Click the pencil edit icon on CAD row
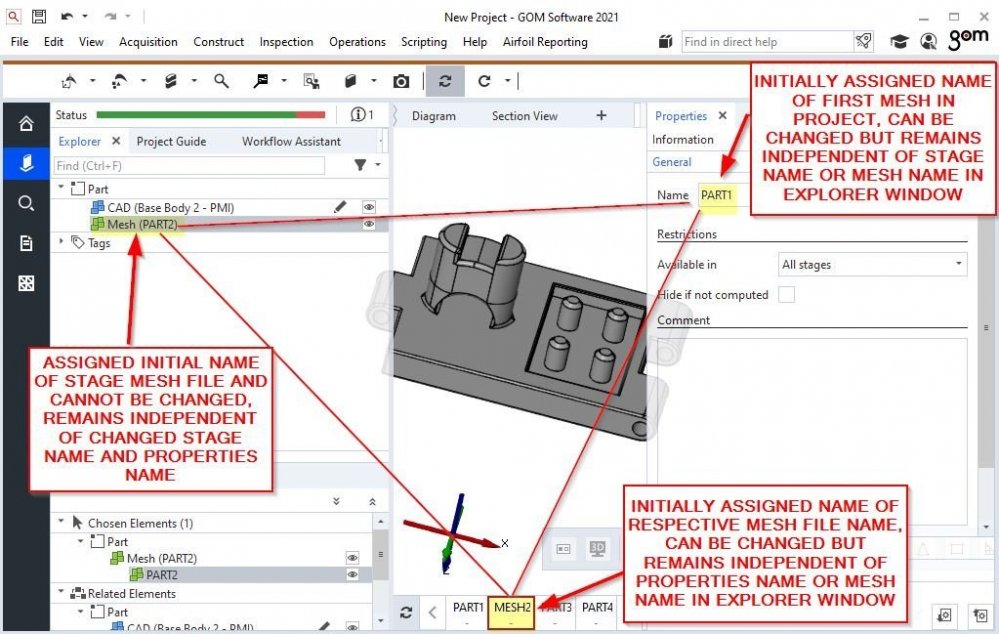 (340, 207)
